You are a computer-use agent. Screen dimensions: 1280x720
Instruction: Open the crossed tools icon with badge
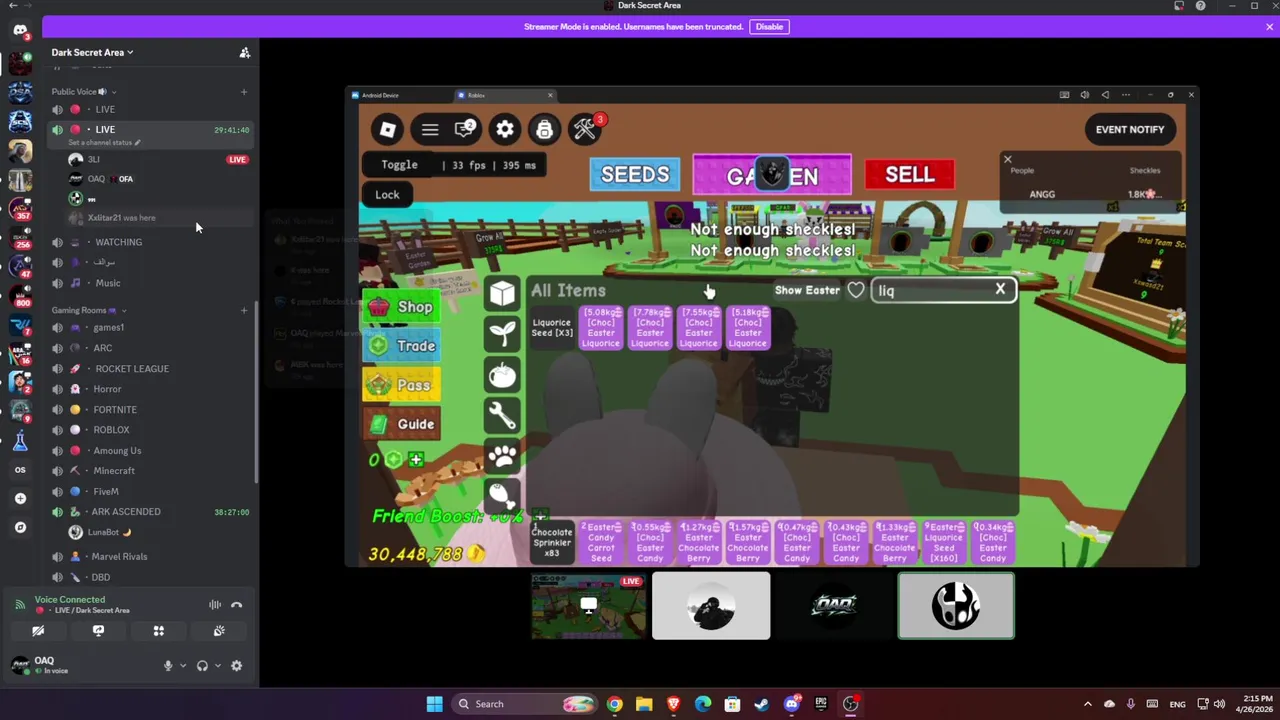585,129
